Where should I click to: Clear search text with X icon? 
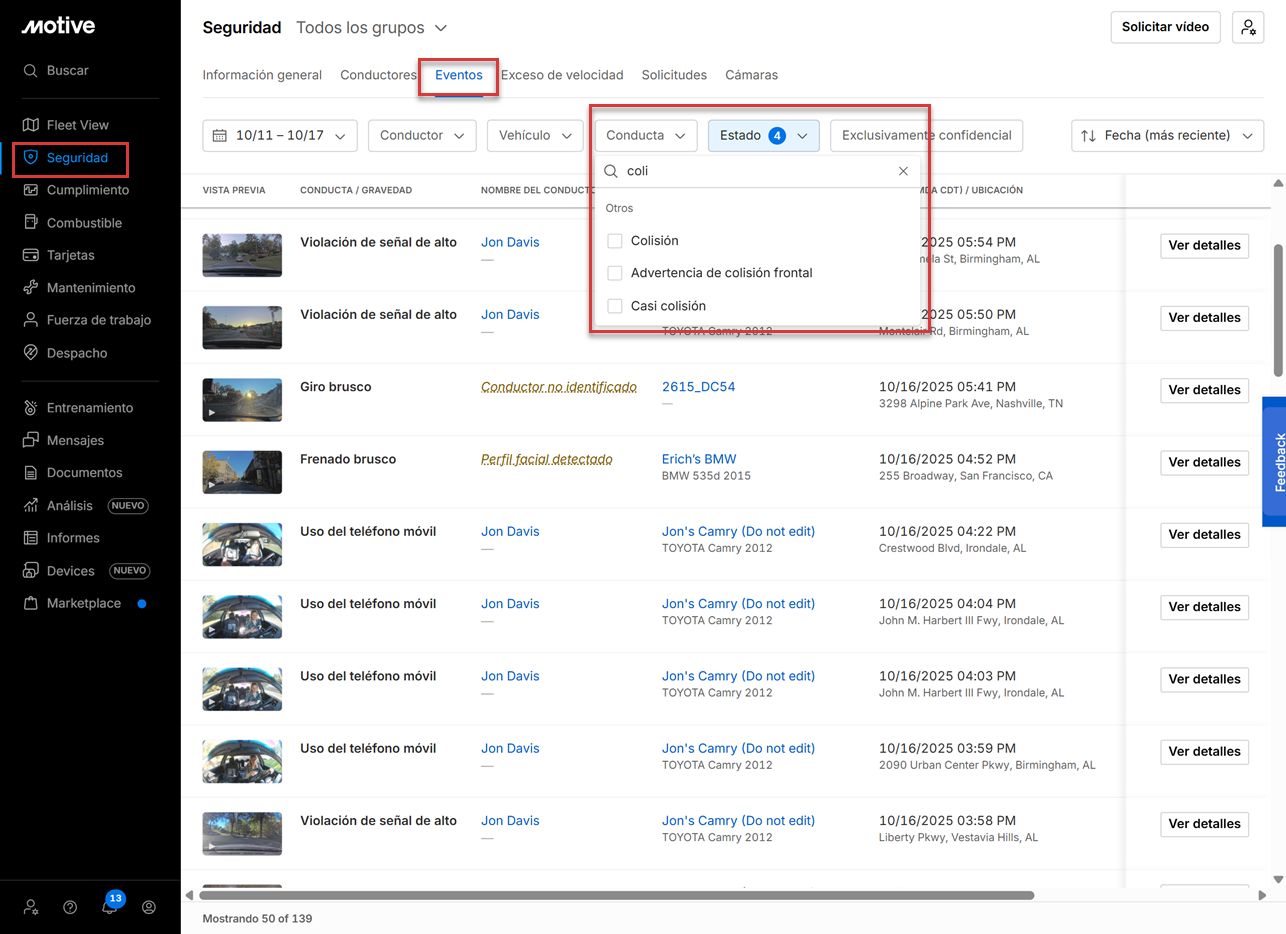[903, 171]
